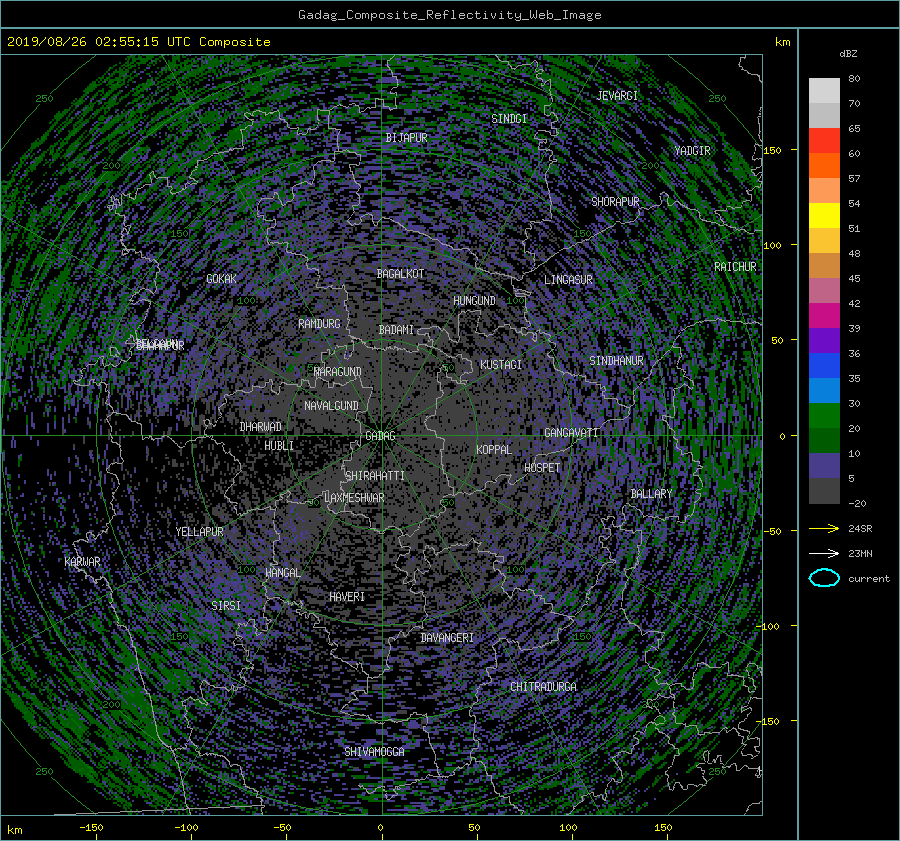Image resolution: width=900 pixels, height=841 pixels.
Task: Click the YADGIR city label
Action: pos(692,151)
